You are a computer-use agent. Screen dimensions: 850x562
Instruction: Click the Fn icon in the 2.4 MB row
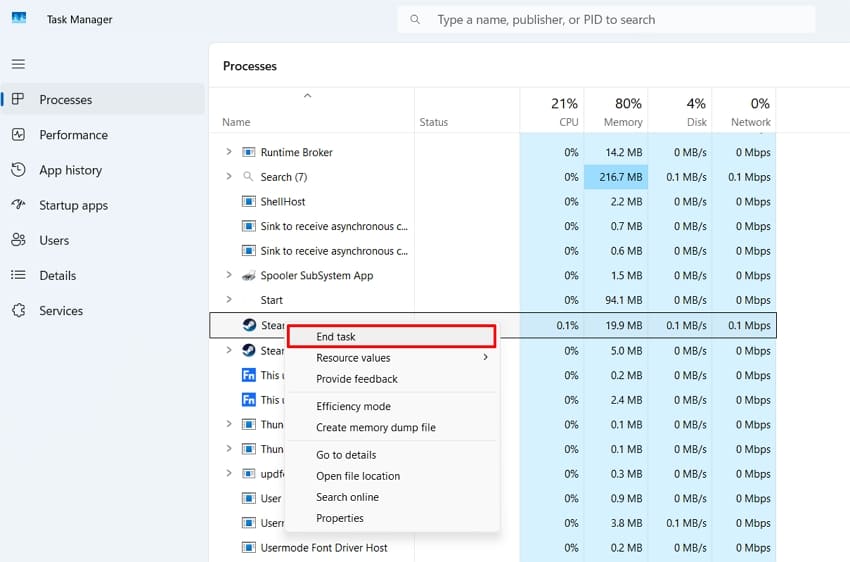click(248, 400)
